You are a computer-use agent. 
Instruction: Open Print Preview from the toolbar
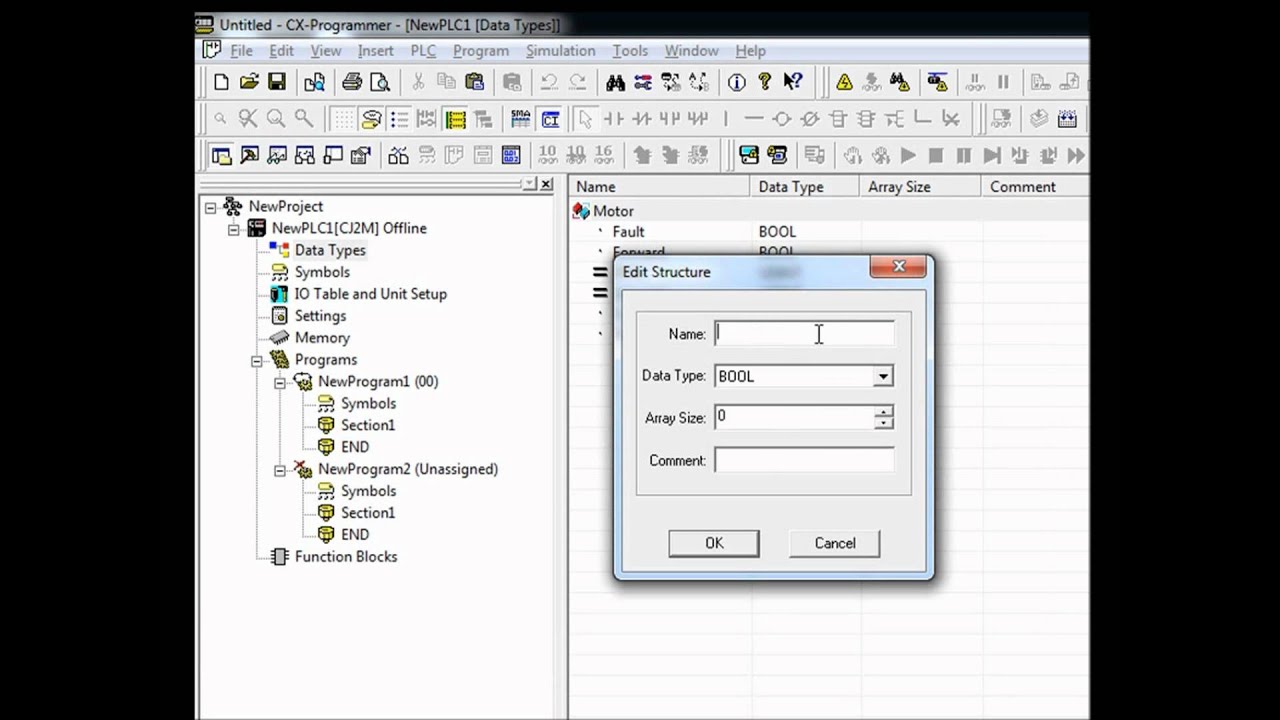(x=380, y=82)
